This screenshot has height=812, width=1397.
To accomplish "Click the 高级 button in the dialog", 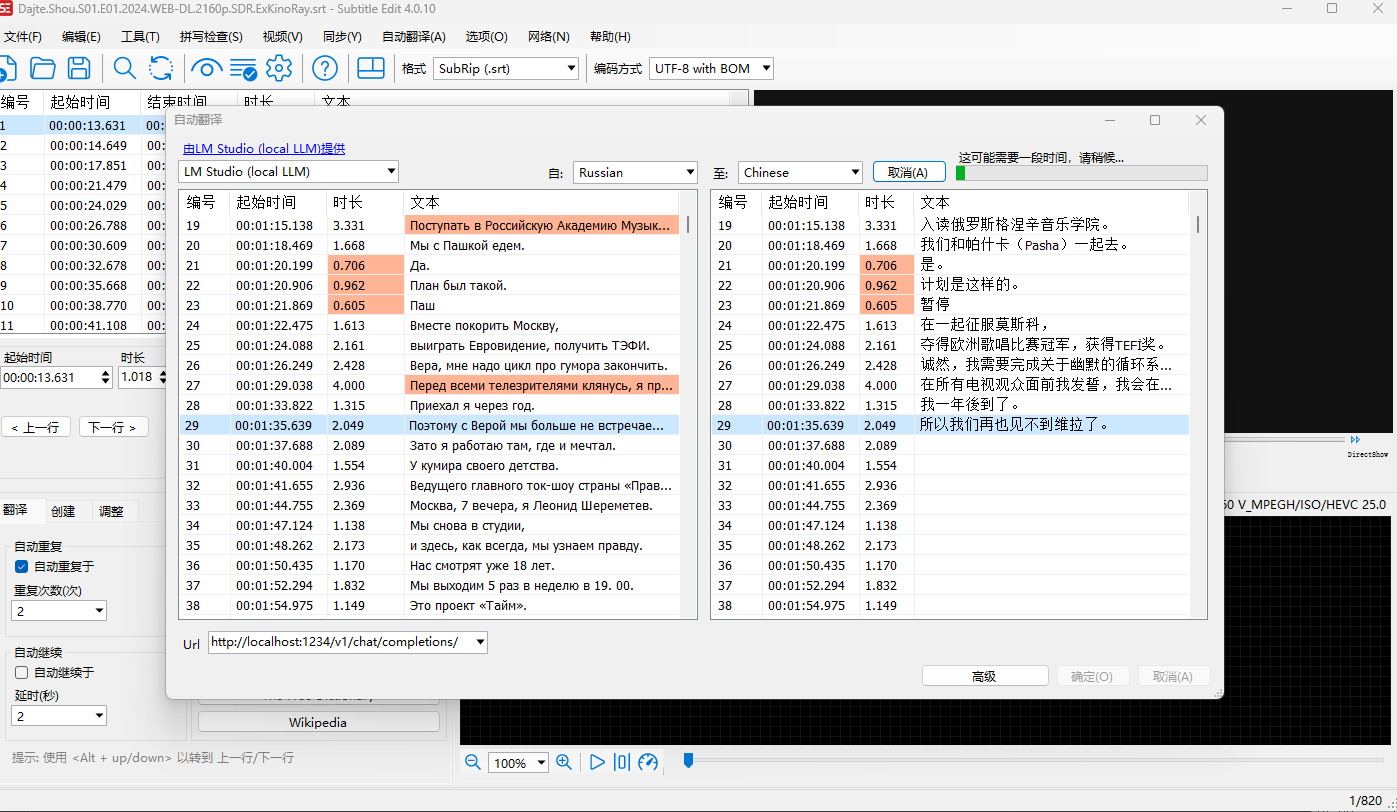I will [x=984, y=677].
